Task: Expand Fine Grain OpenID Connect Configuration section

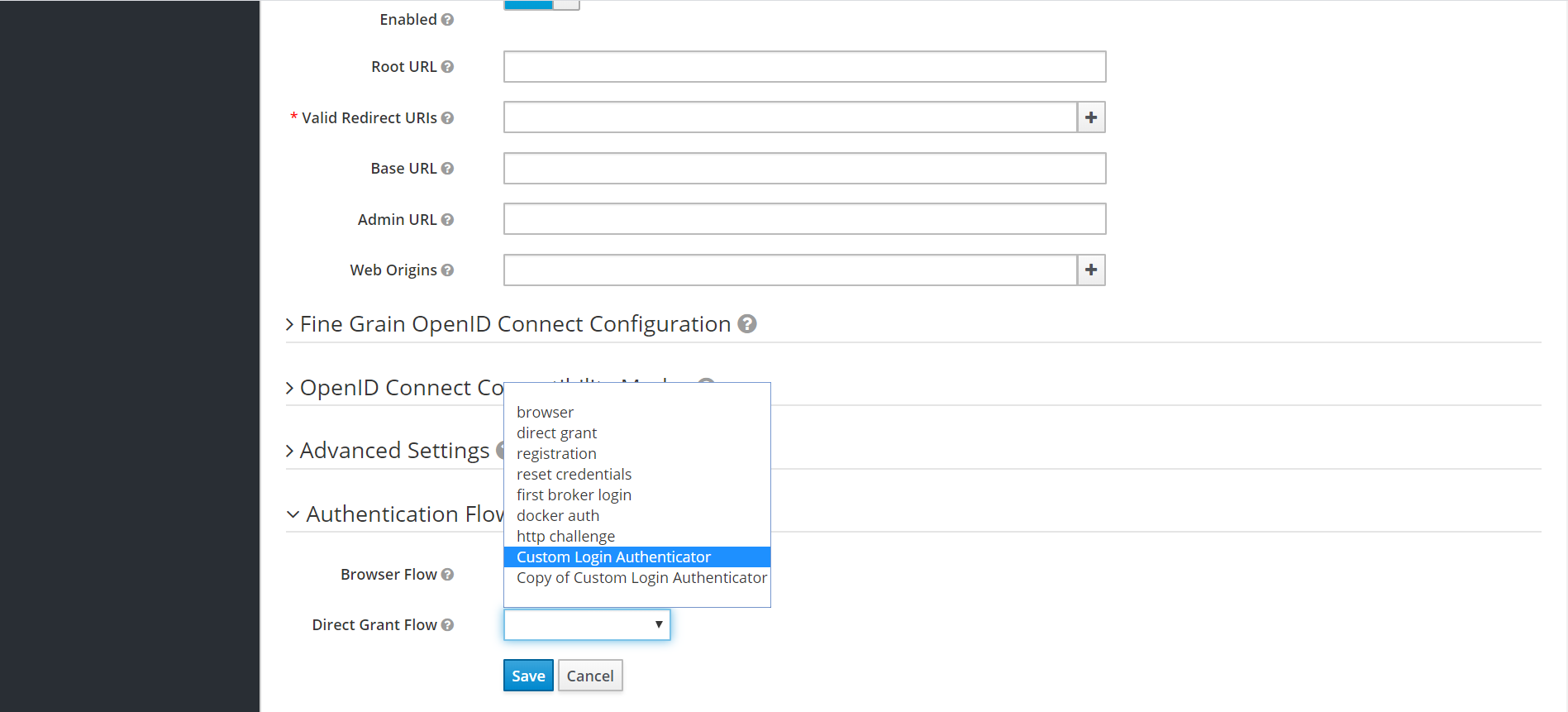Action: [x=515, y=324]
